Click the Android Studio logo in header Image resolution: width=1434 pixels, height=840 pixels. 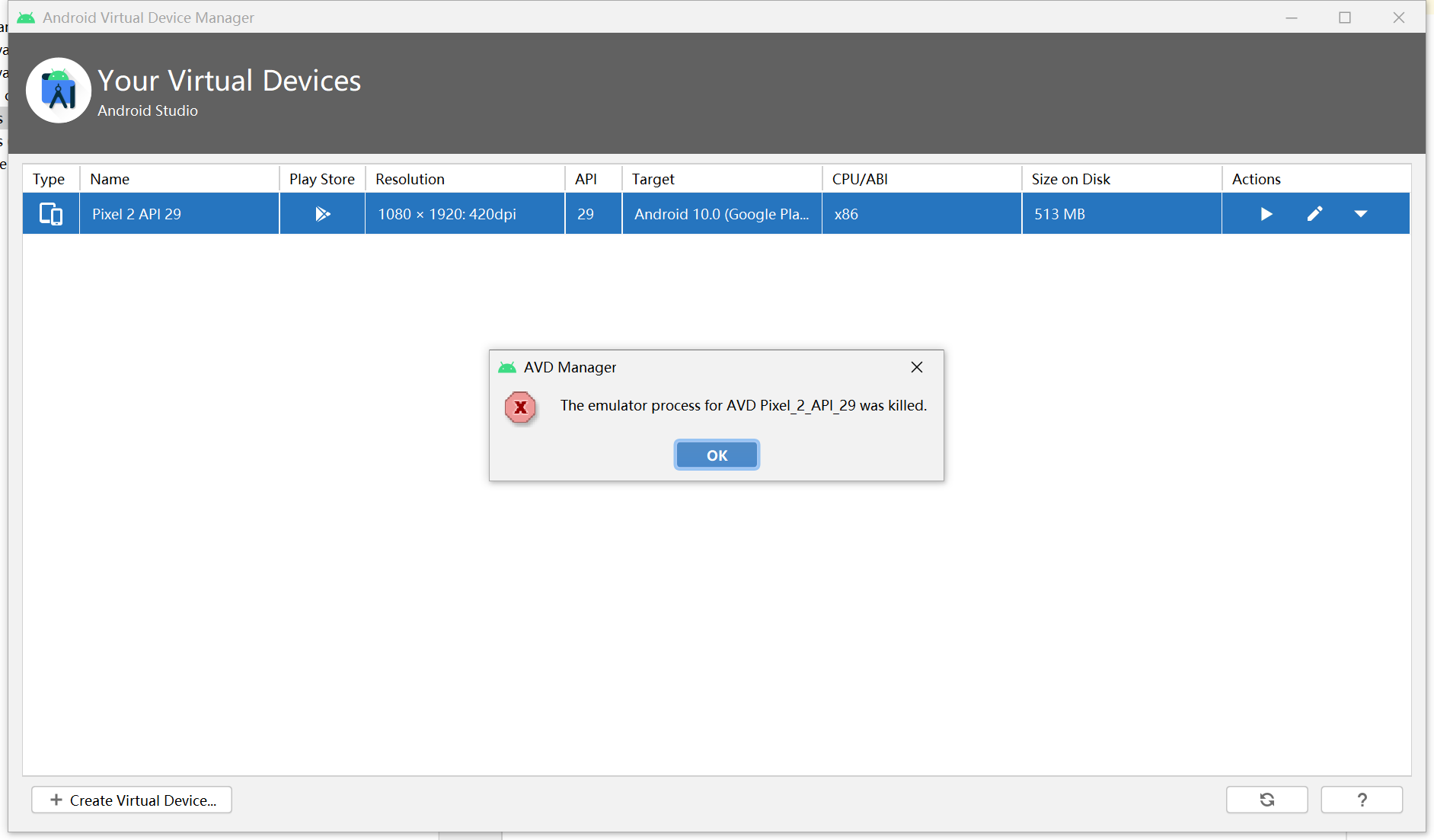(59, 91)
